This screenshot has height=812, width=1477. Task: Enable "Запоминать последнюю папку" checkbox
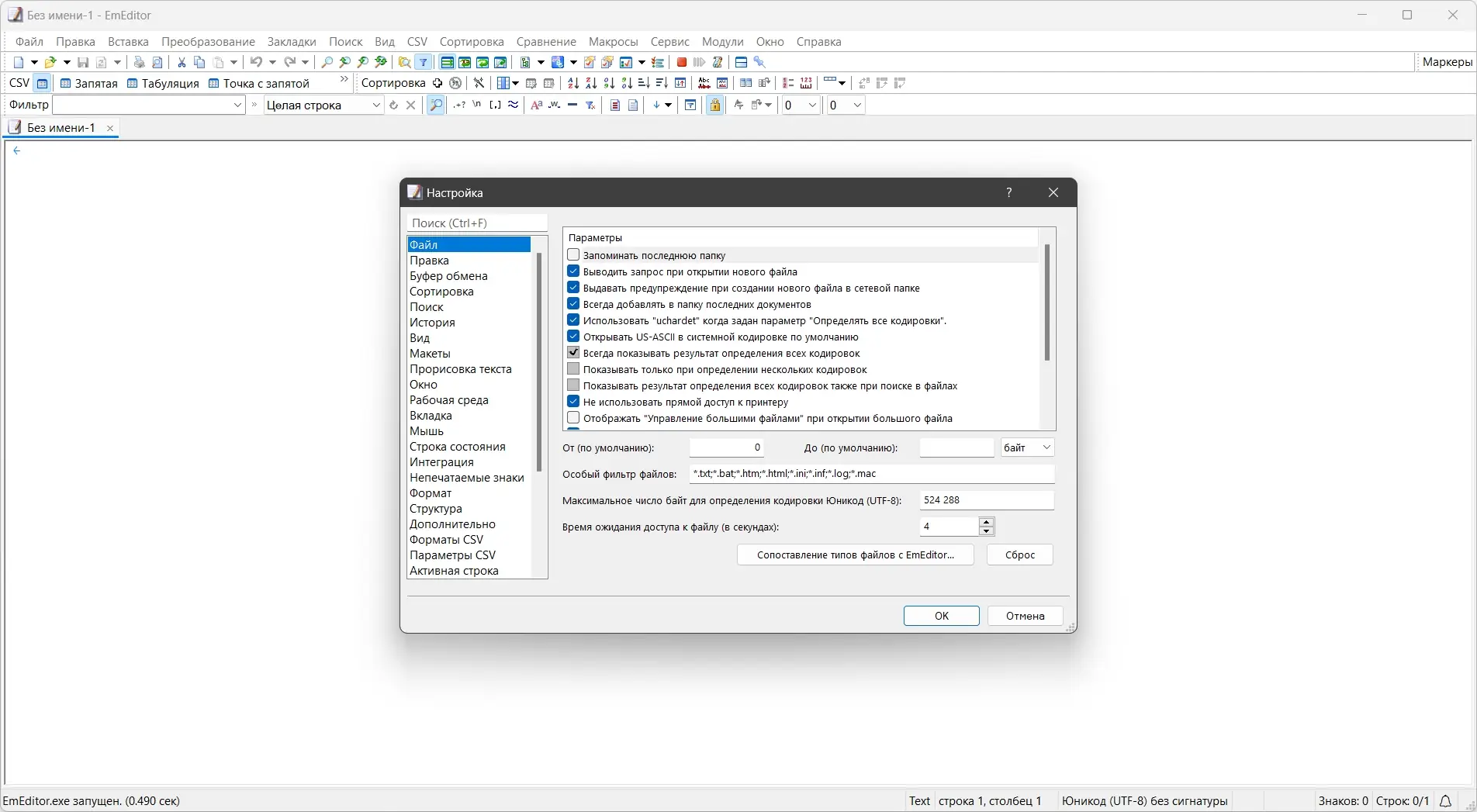(573, 255)
